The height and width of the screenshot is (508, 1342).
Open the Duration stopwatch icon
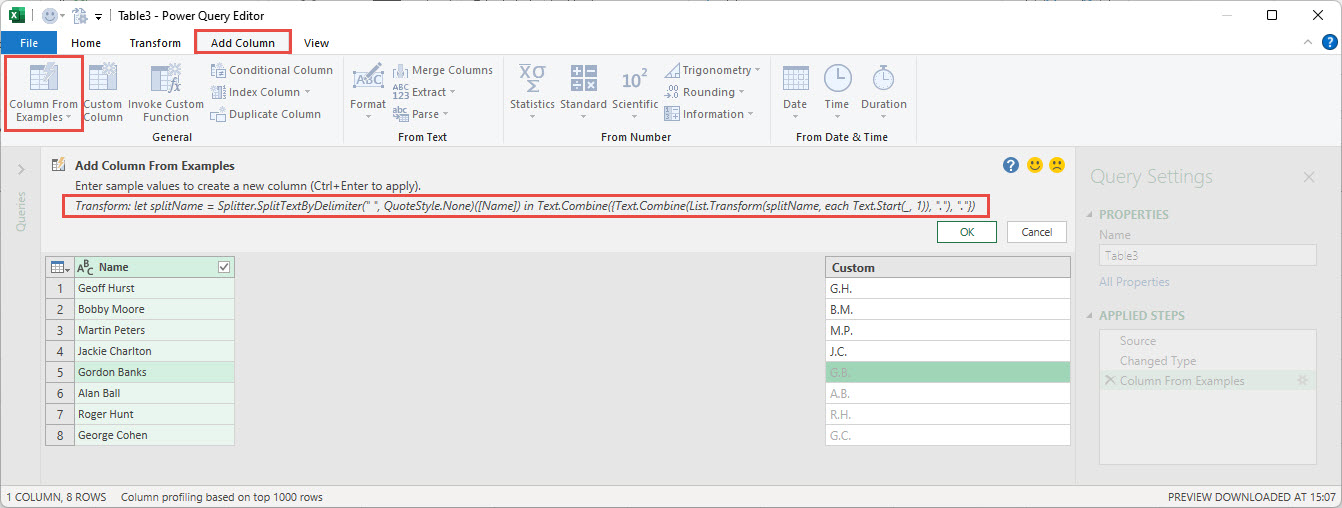coord(883,79)
